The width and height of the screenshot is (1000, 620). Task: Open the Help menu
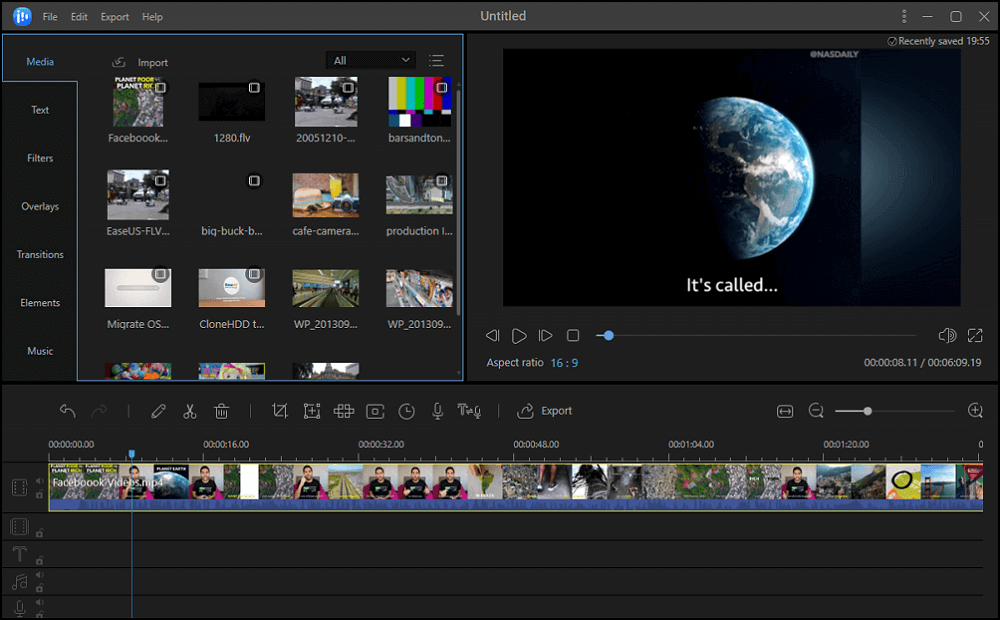152,17
